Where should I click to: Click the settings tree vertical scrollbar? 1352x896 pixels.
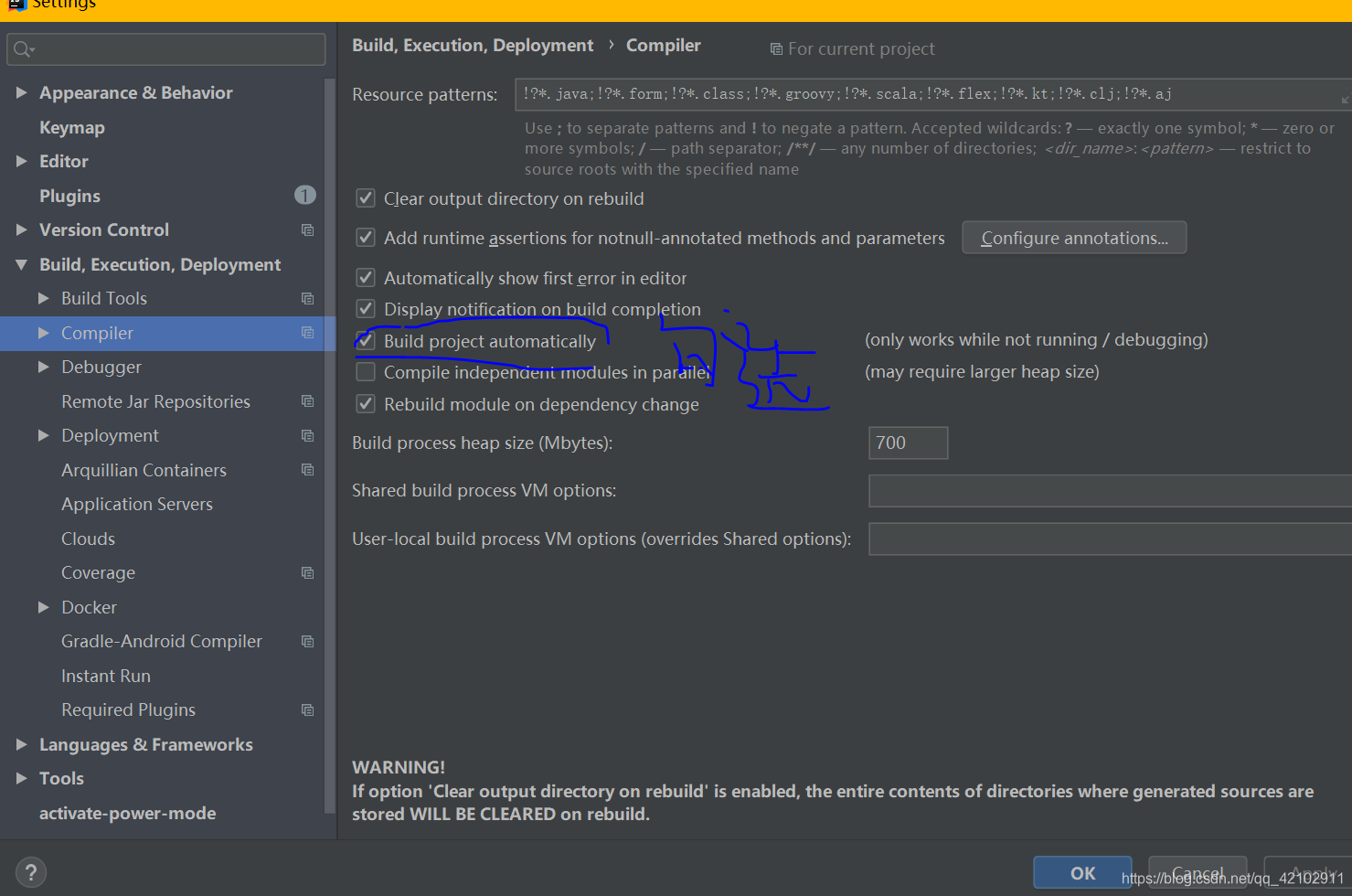click(330, 445)
